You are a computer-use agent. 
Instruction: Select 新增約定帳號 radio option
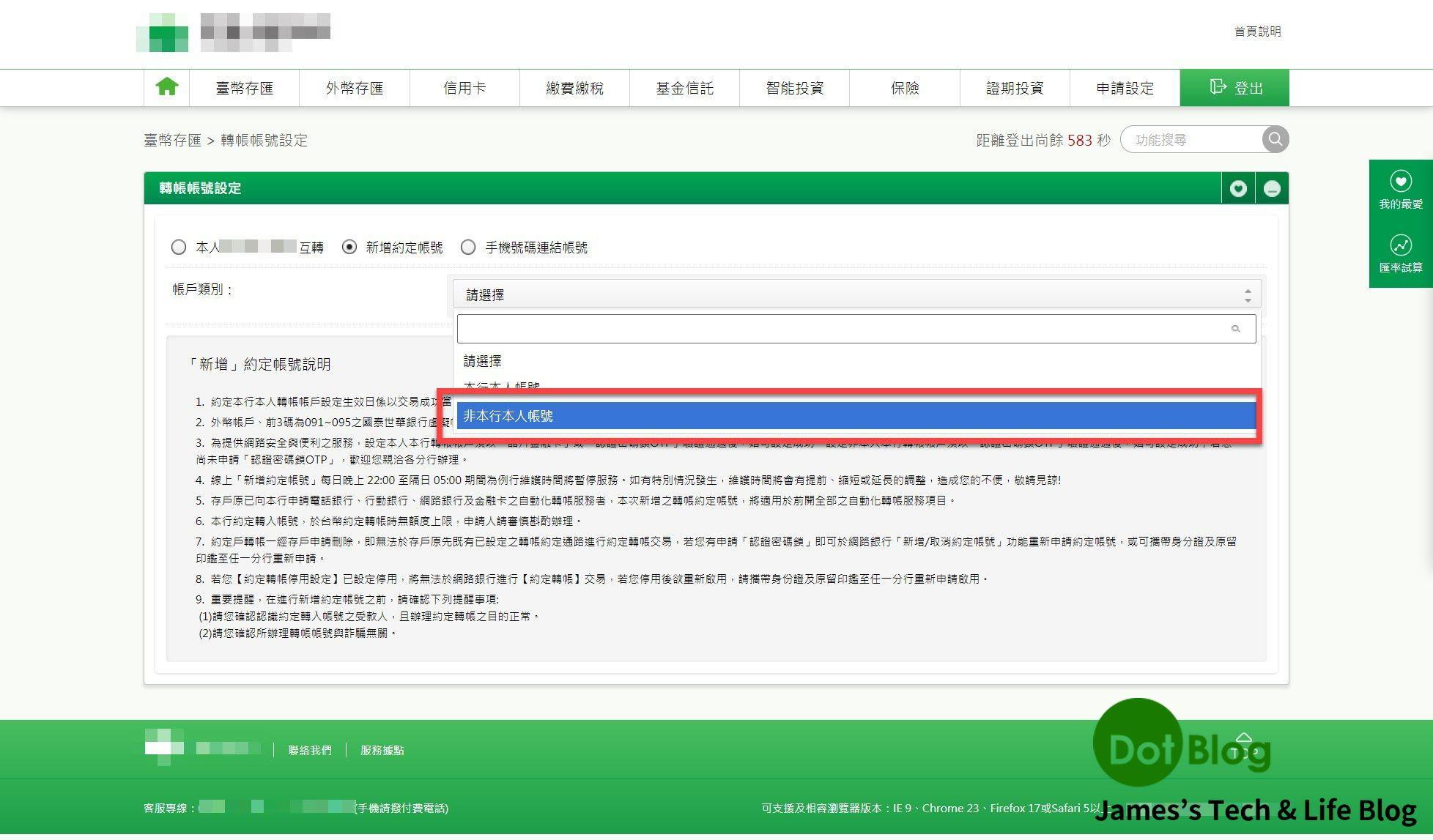pos(349,248)
